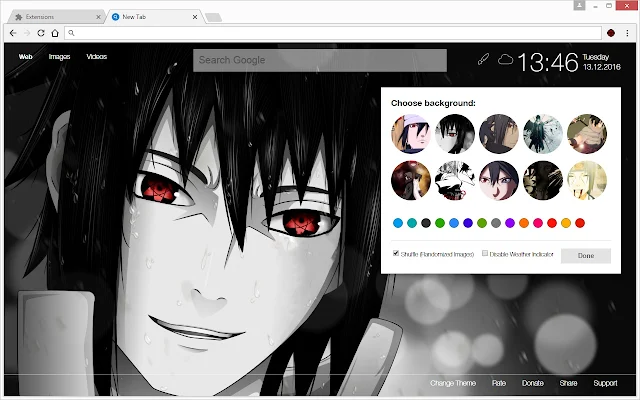The height and width of the screenshot is (400, 640).
Task: Select the Videos search category
Action: coord(97,57)
